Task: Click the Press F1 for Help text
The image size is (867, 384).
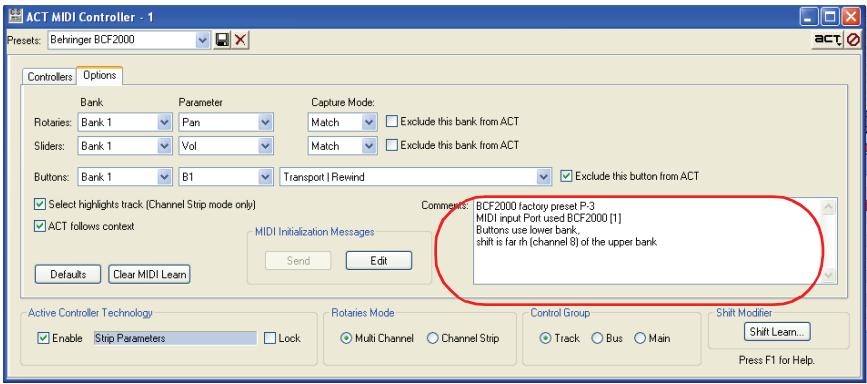Action: tap(776, 360)
